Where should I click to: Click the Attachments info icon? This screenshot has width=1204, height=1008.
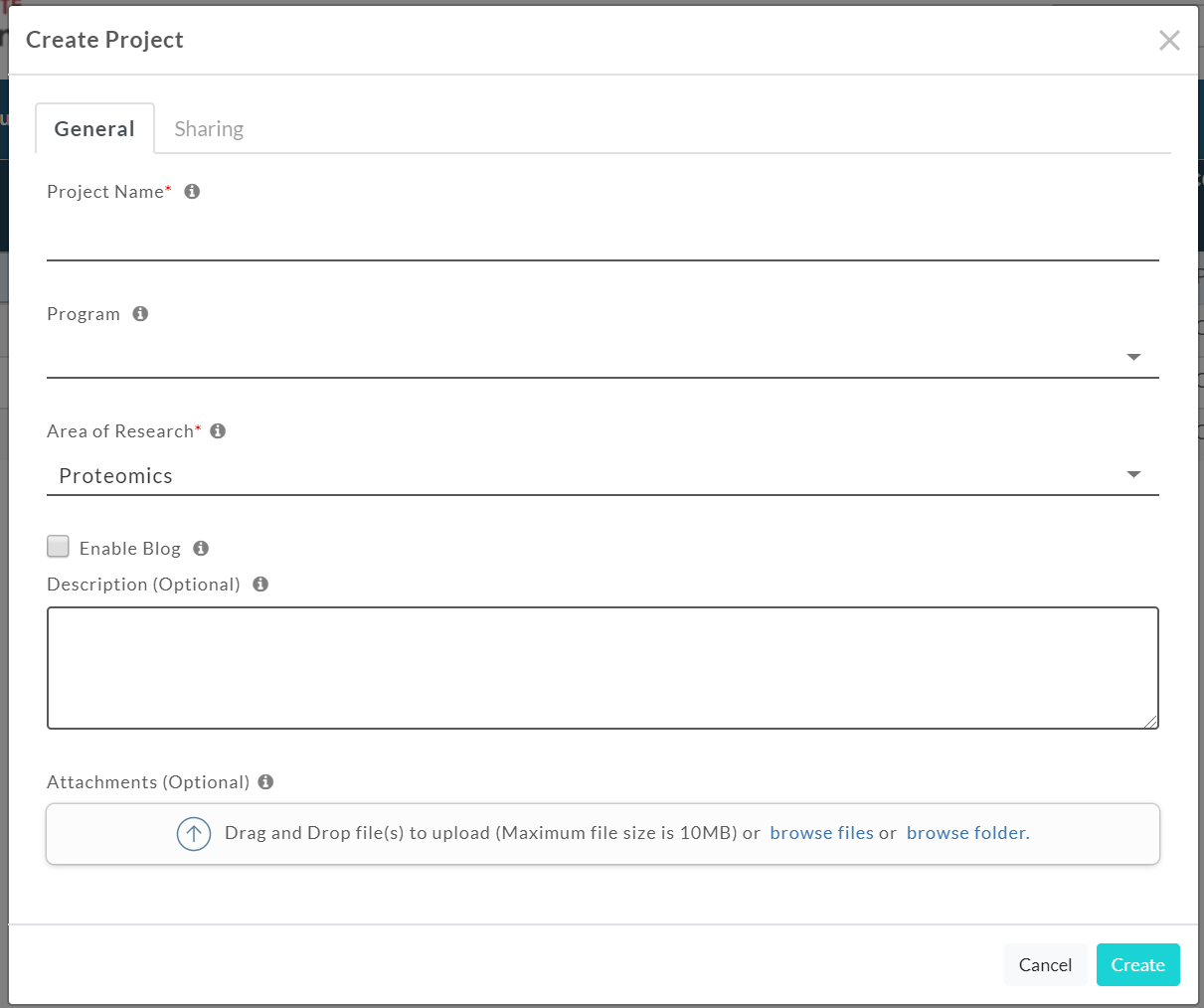(x=265, y=782)
